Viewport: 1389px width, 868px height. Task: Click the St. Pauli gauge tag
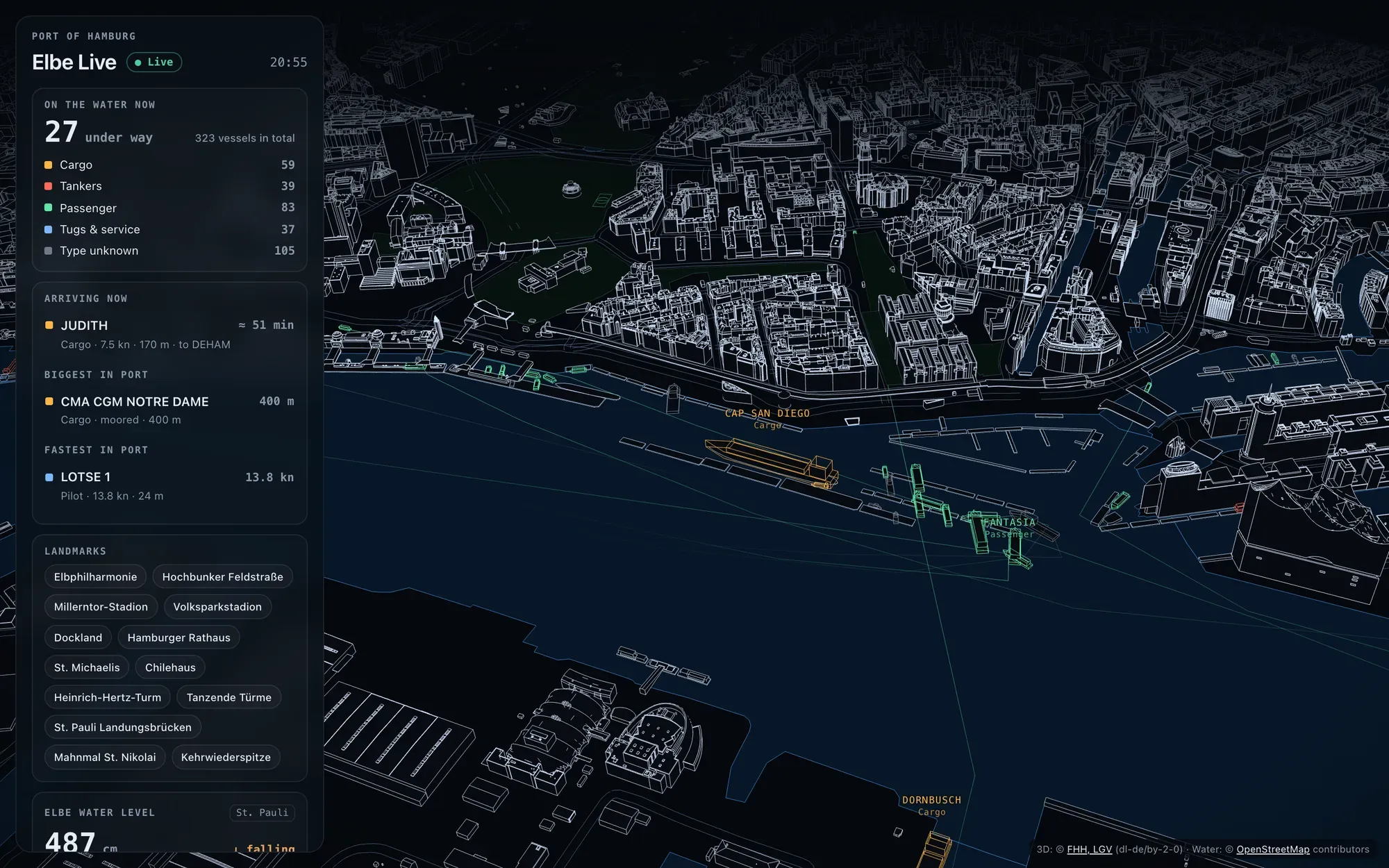tap(262, 812)
